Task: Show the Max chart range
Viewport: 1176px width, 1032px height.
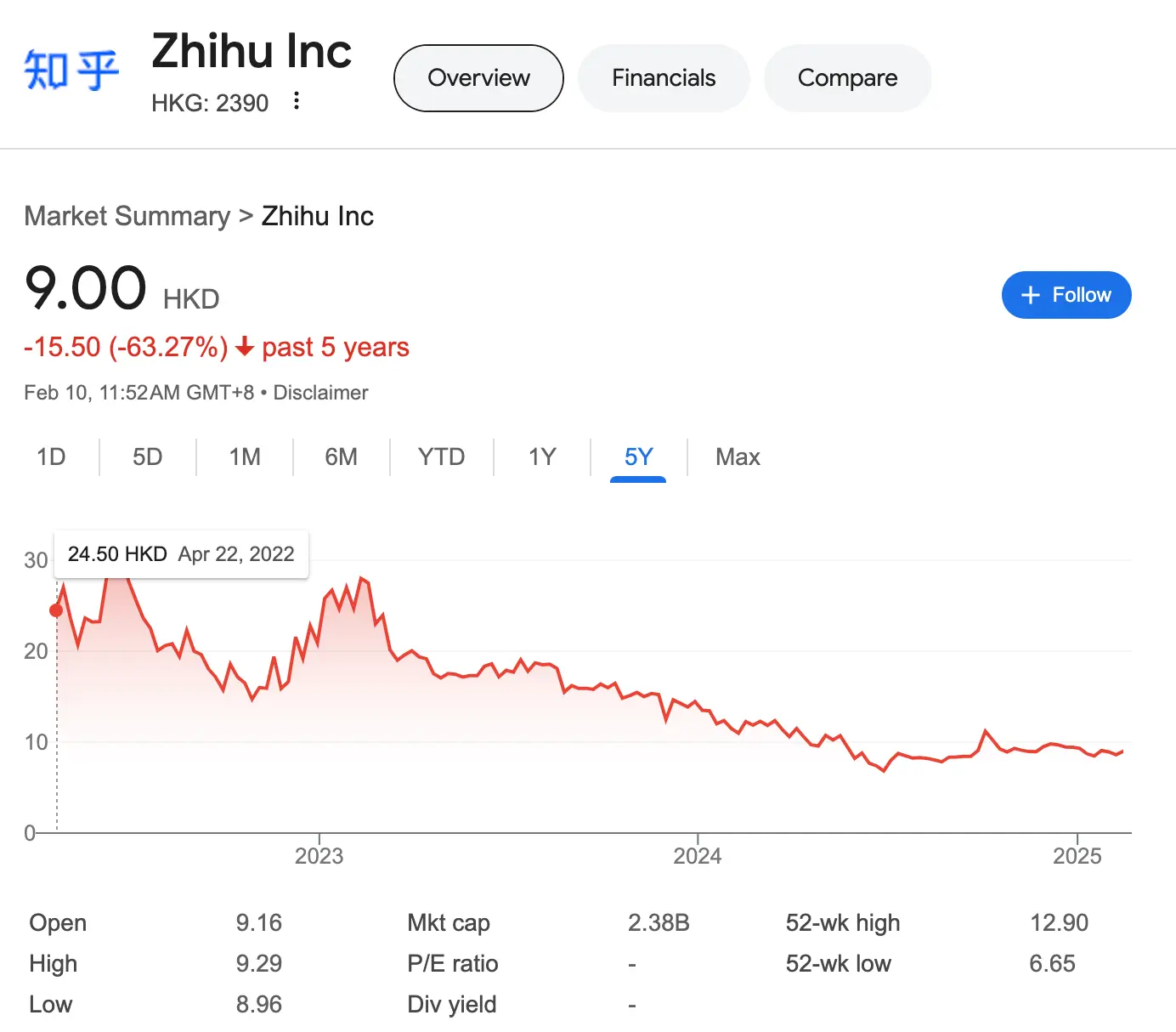Action: click(738, 457)
